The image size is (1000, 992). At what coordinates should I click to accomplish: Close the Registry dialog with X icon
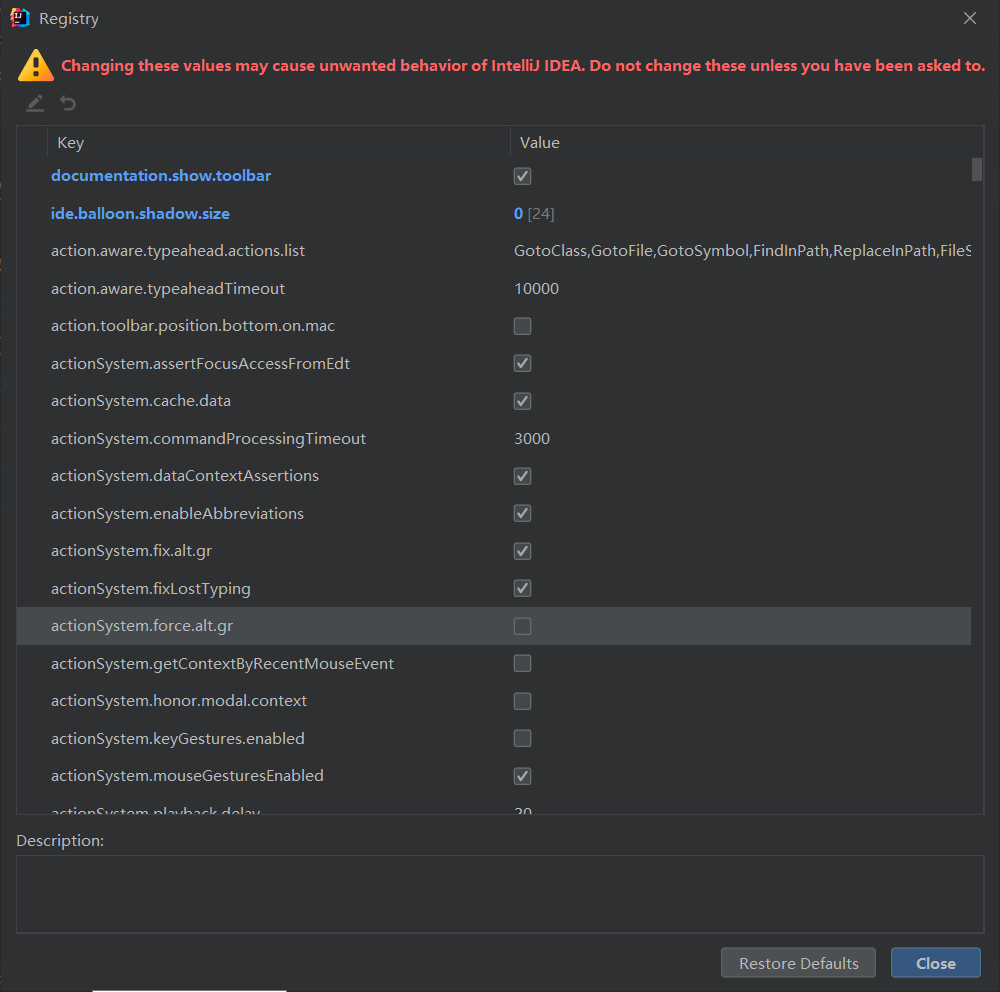point(969,18)
